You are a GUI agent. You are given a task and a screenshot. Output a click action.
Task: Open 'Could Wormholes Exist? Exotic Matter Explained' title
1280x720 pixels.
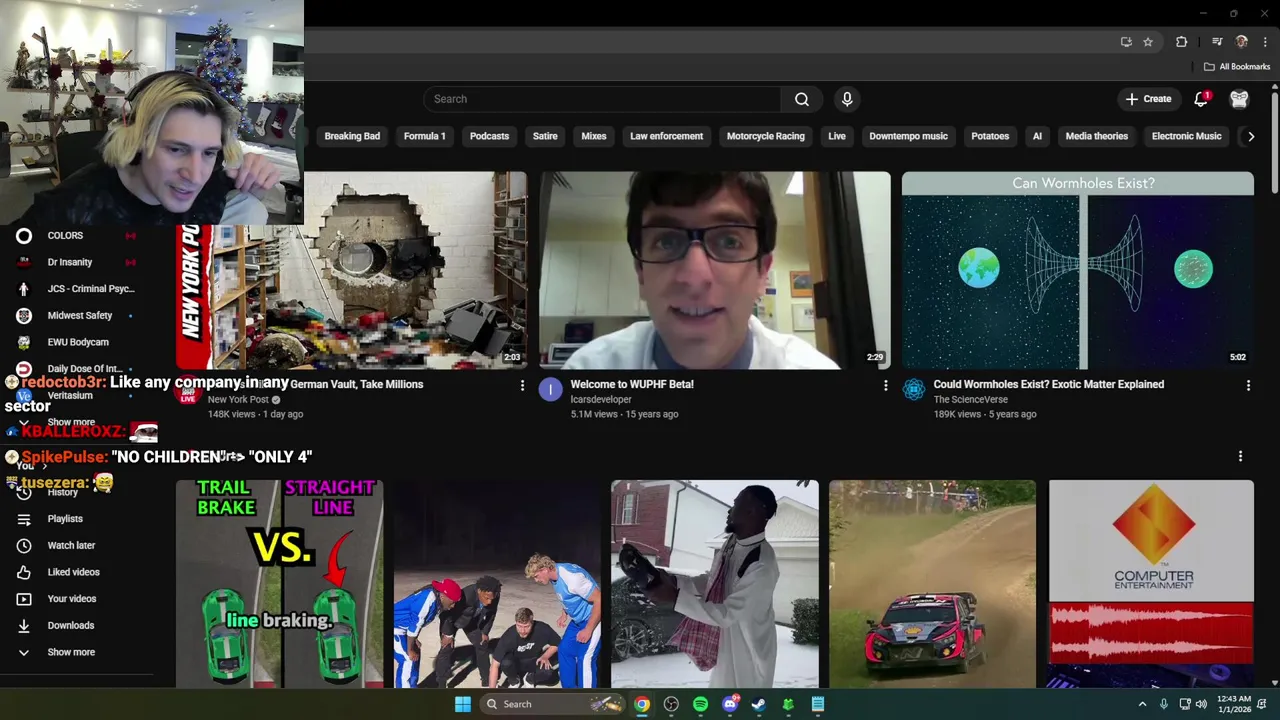click(x=1048, y=384)
